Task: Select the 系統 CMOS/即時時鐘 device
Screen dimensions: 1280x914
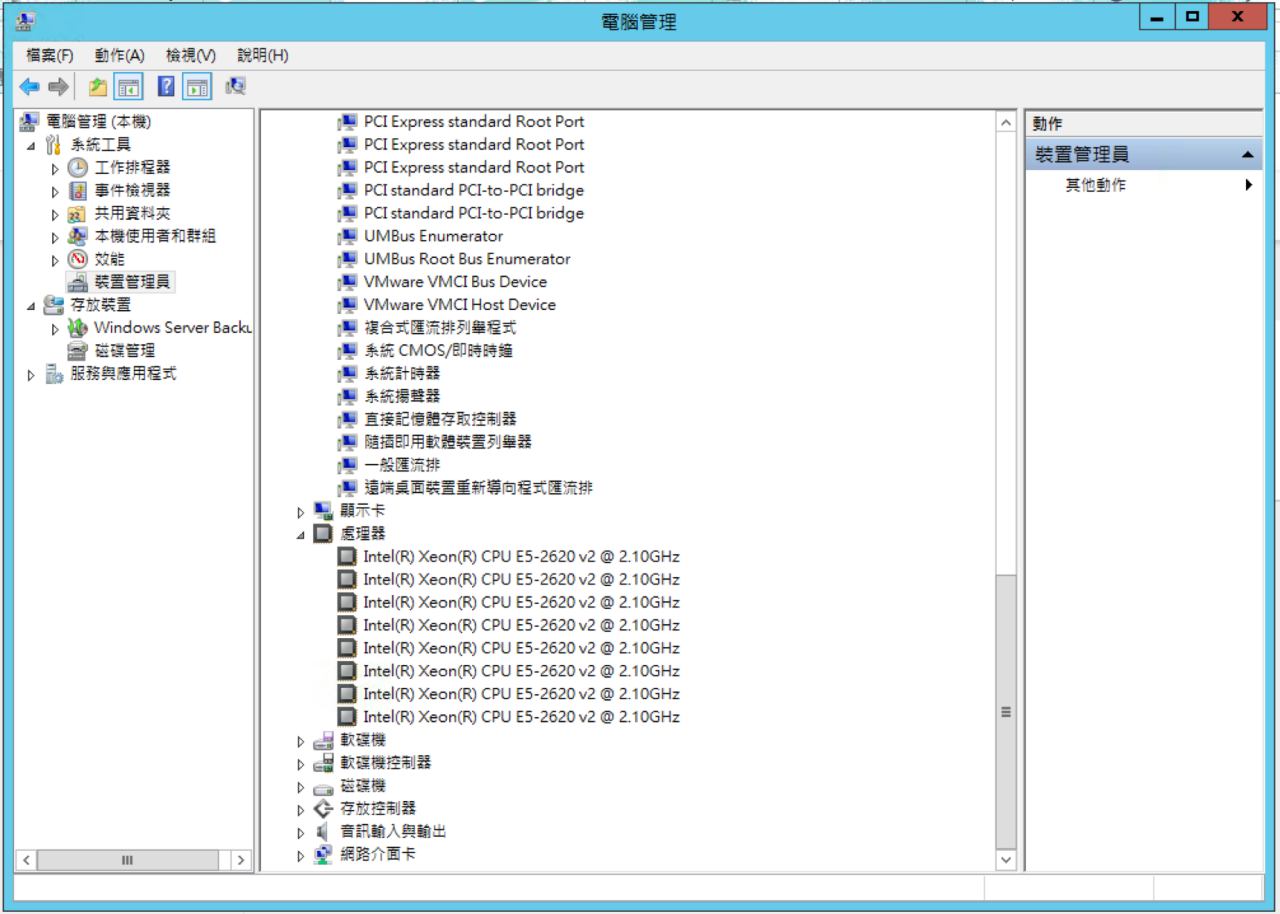Action: coord(438,351)
